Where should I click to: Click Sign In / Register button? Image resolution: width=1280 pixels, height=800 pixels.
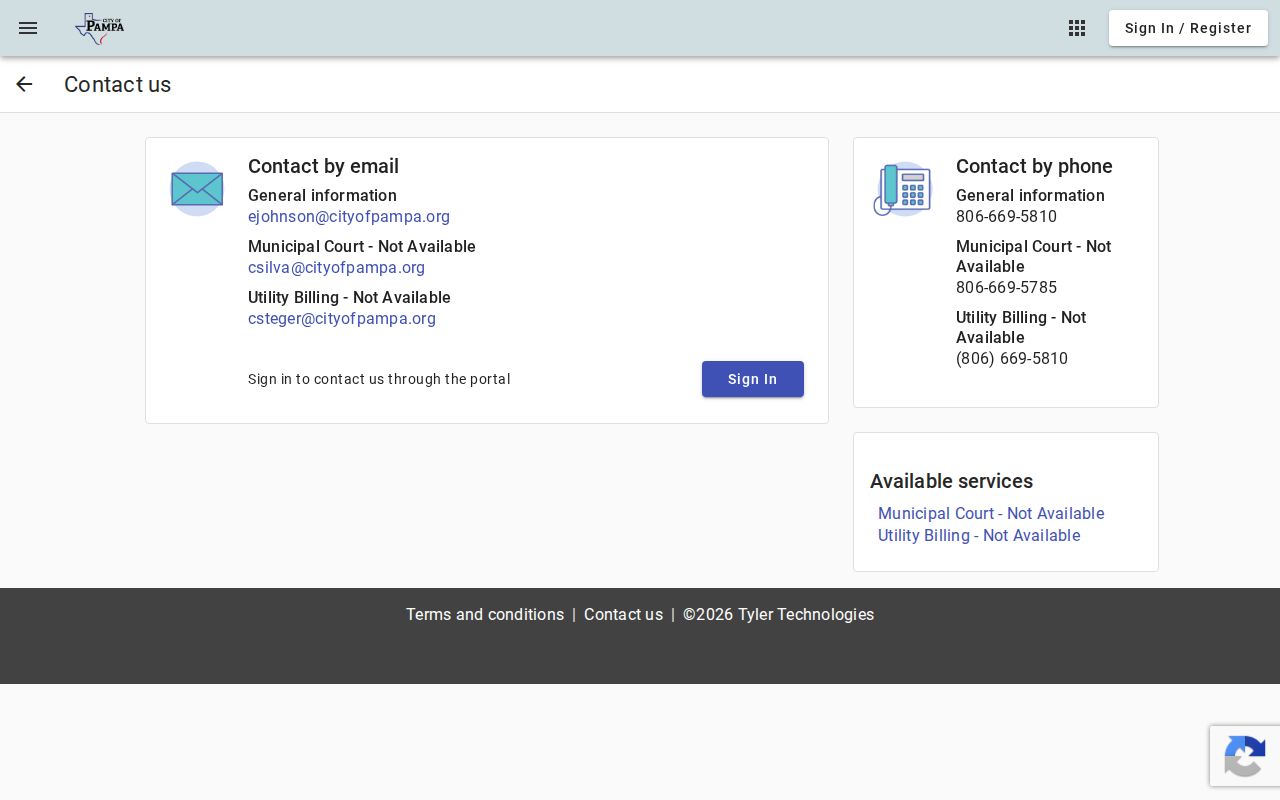coord(1188,28)
